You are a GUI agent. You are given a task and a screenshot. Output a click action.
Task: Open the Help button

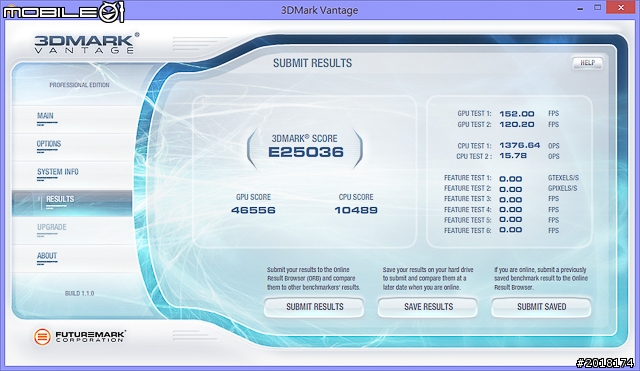(587, 63)
